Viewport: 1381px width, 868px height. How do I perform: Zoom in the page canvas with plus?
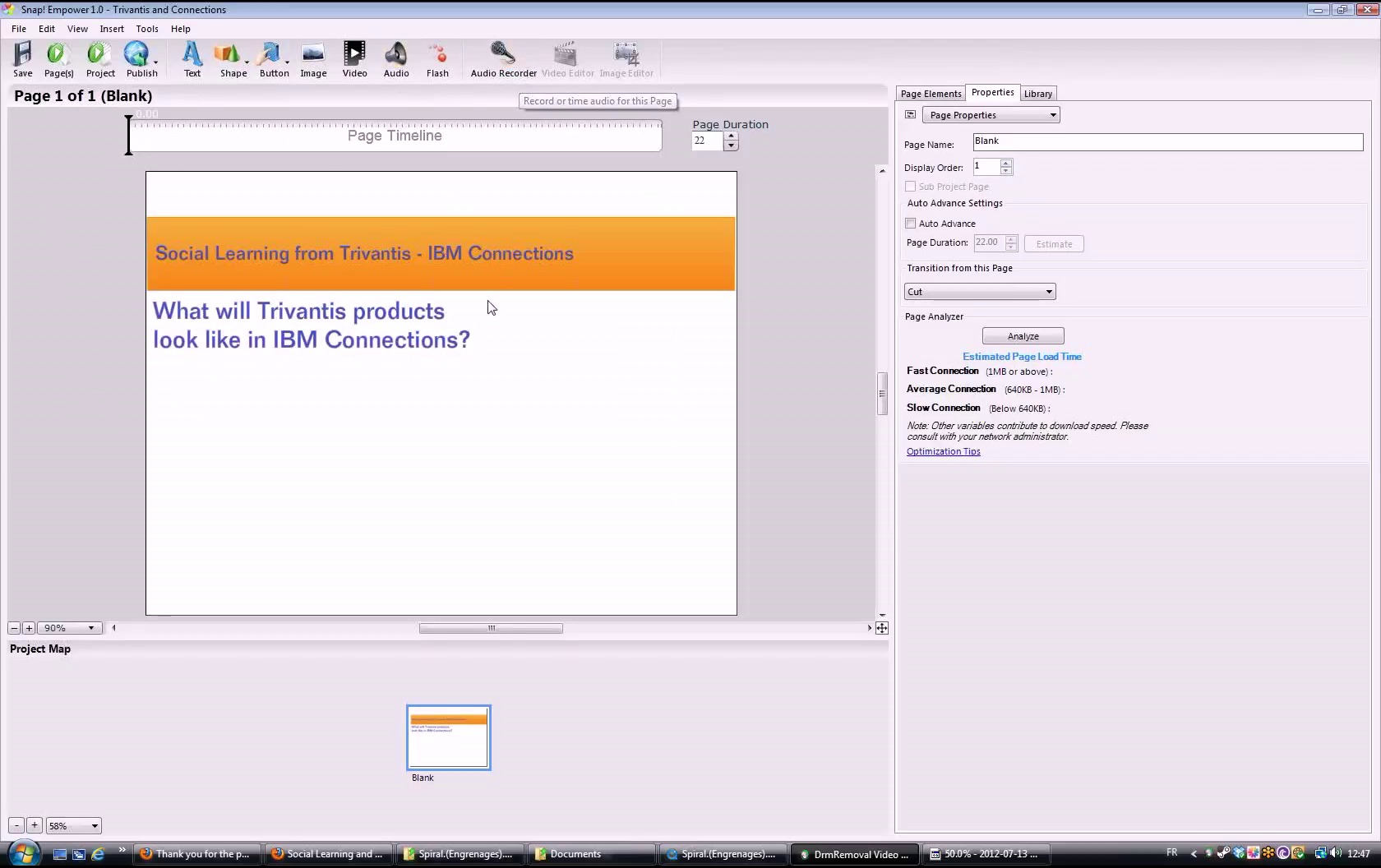tap(29, 628)
